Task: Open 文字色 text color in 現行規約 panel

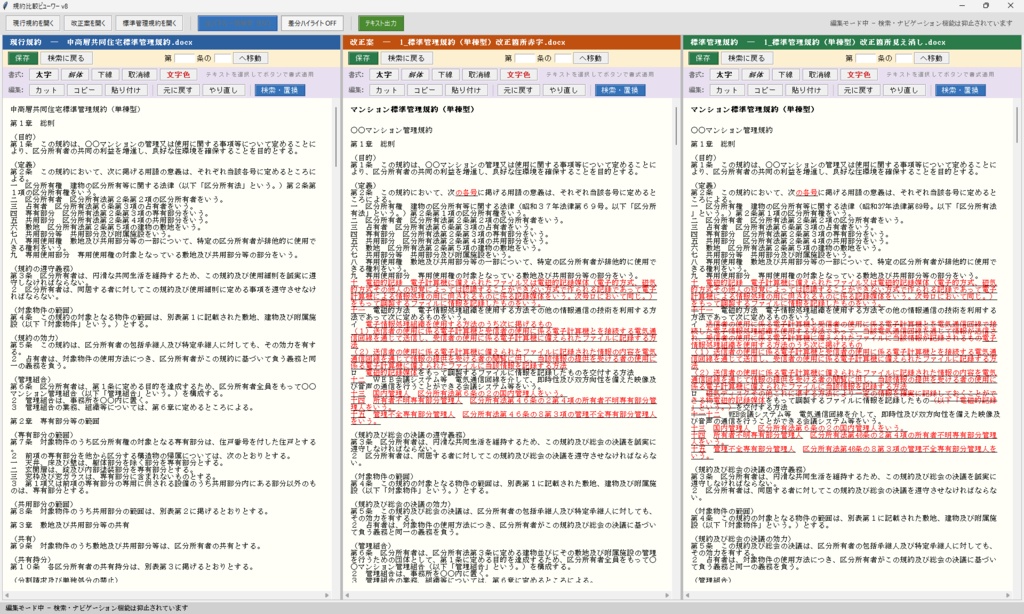Action: tap(178, 74)
